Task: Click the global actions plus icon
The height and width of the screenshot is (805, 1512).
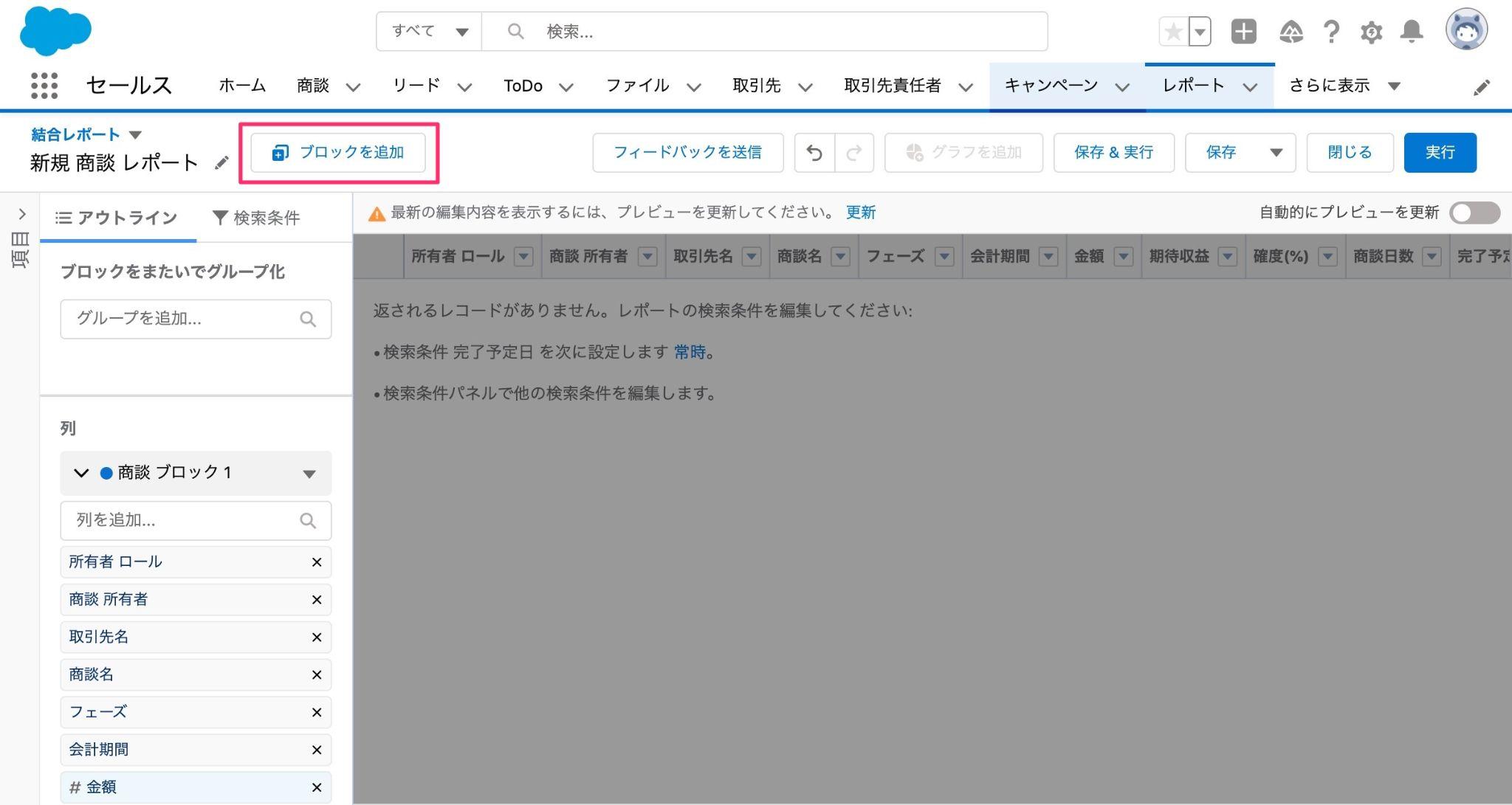Action: tap(1243, 32)
